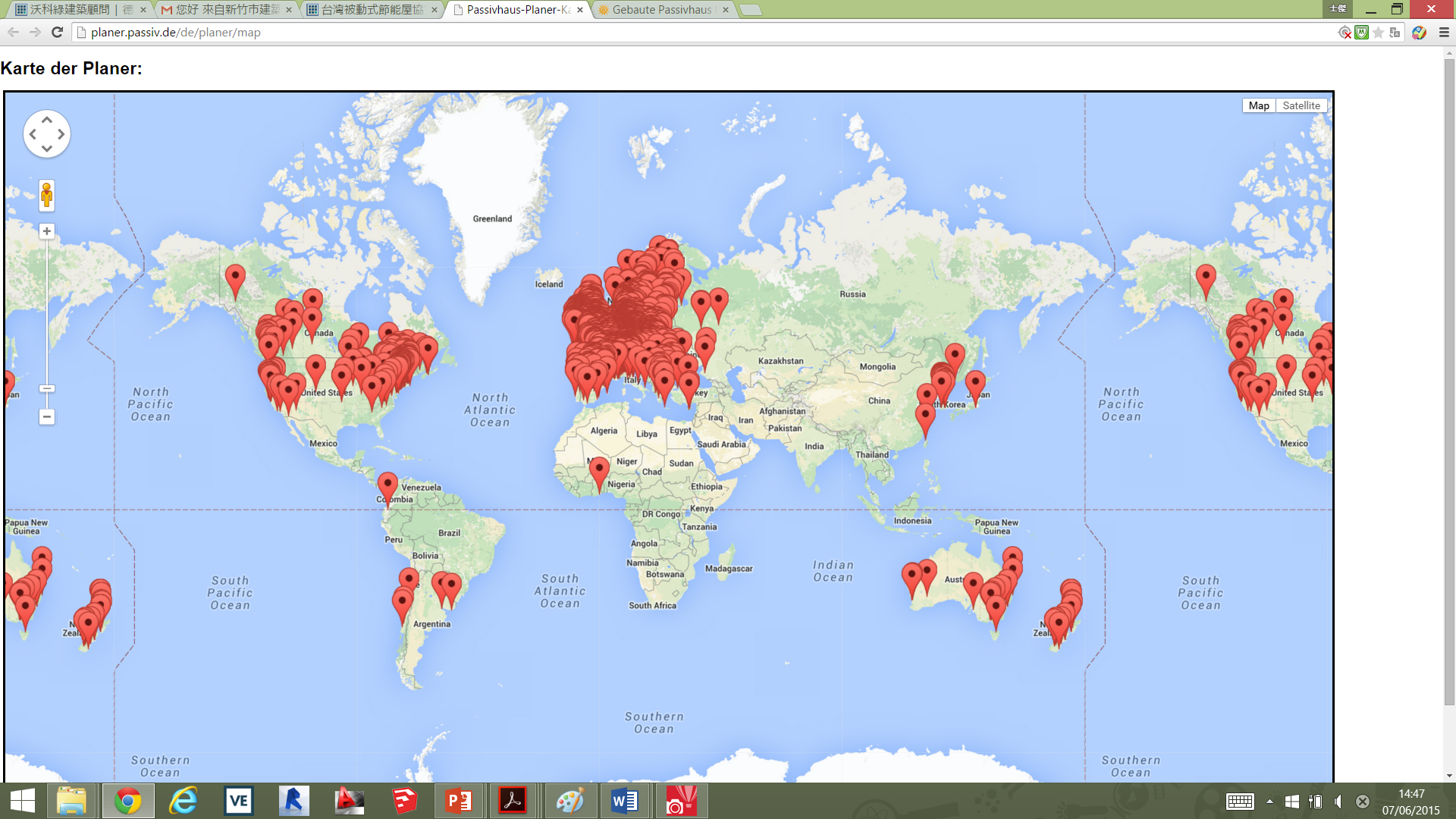
Task: Bookmark this page with the star icon
Action: [1378, 33]
